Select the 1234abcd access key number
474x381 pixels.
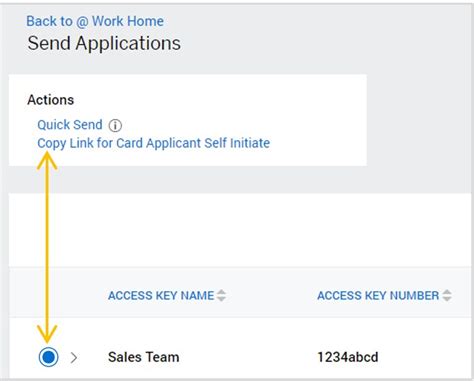coord(348,357)
